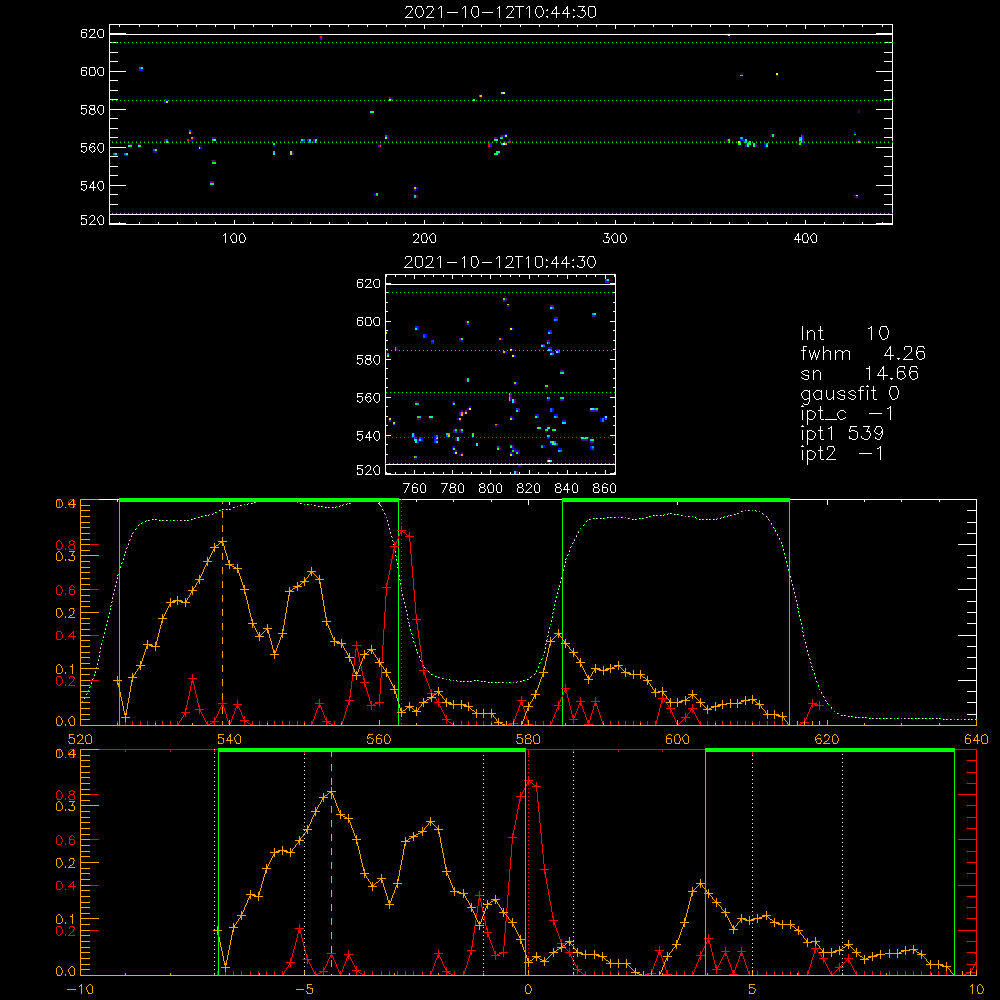Click the thick green bar spanning 585-615
This screenshot has width=1000, height=1000.
(x=676, y=501)
